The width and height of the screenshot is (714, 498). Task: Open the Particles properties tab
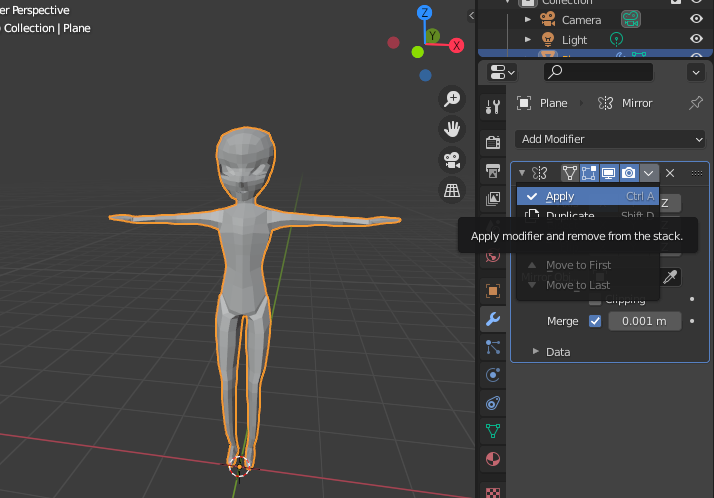(493, 347)
